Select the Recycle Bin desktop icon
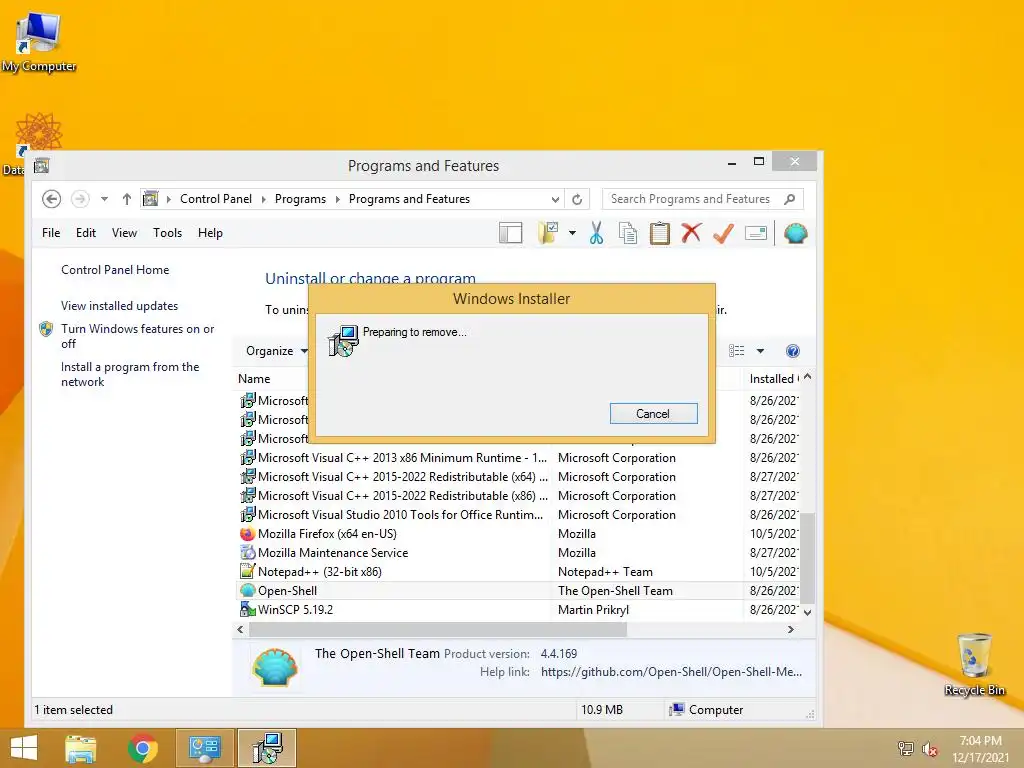Viewport: 1024px width, 768px height. coord(974,664)
